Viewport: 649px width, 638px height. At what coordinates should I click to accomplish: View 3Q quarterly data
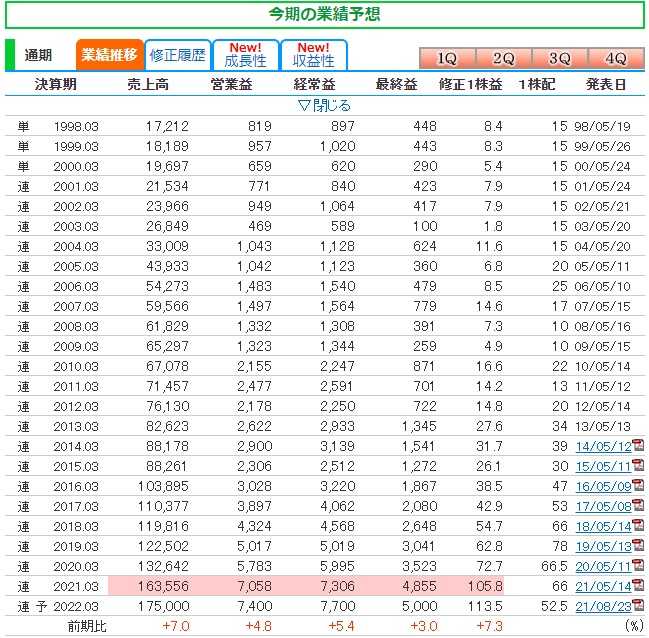(559, 58)
